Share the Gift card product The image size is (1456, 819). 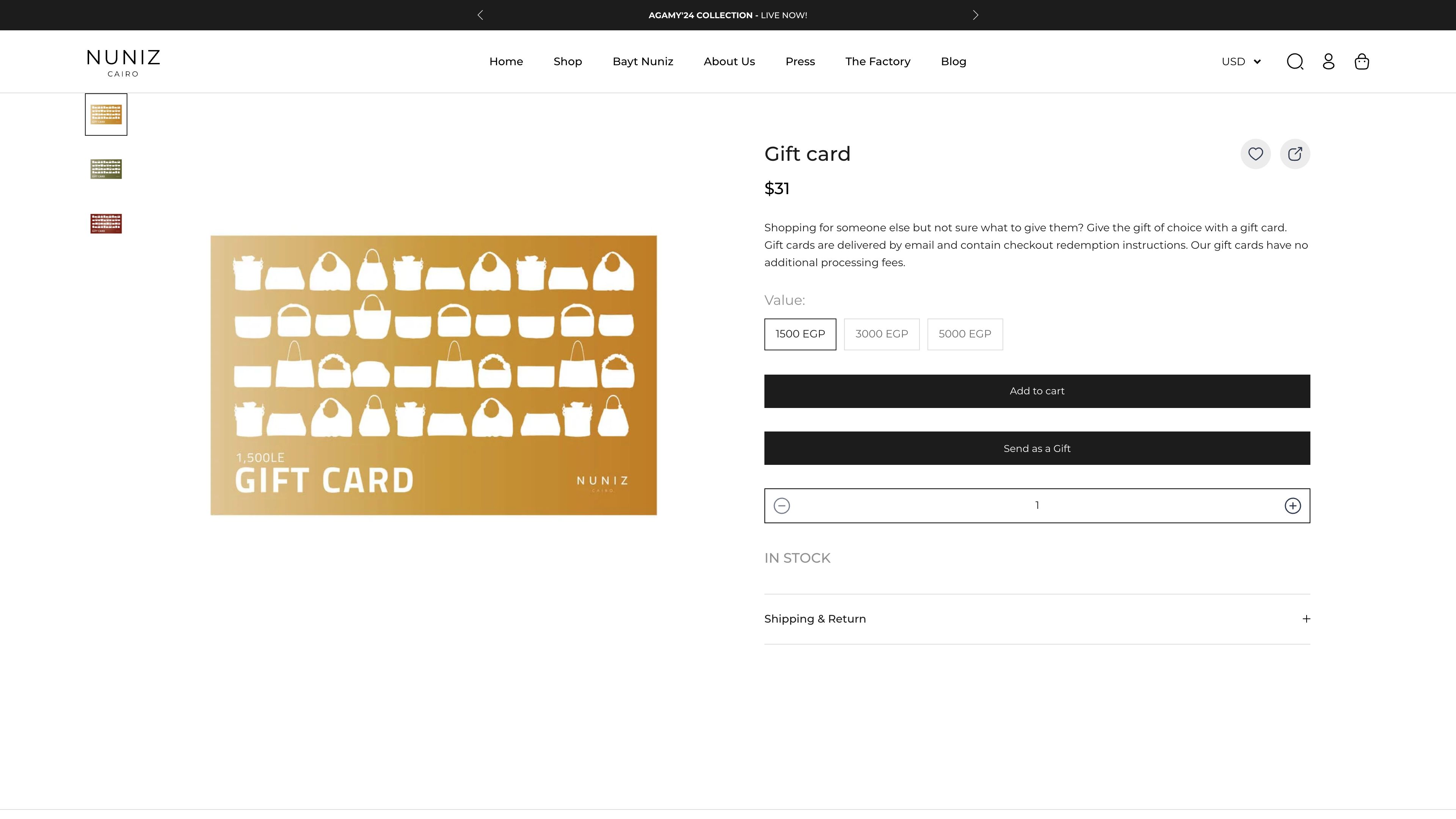(x=1295, y=153)
